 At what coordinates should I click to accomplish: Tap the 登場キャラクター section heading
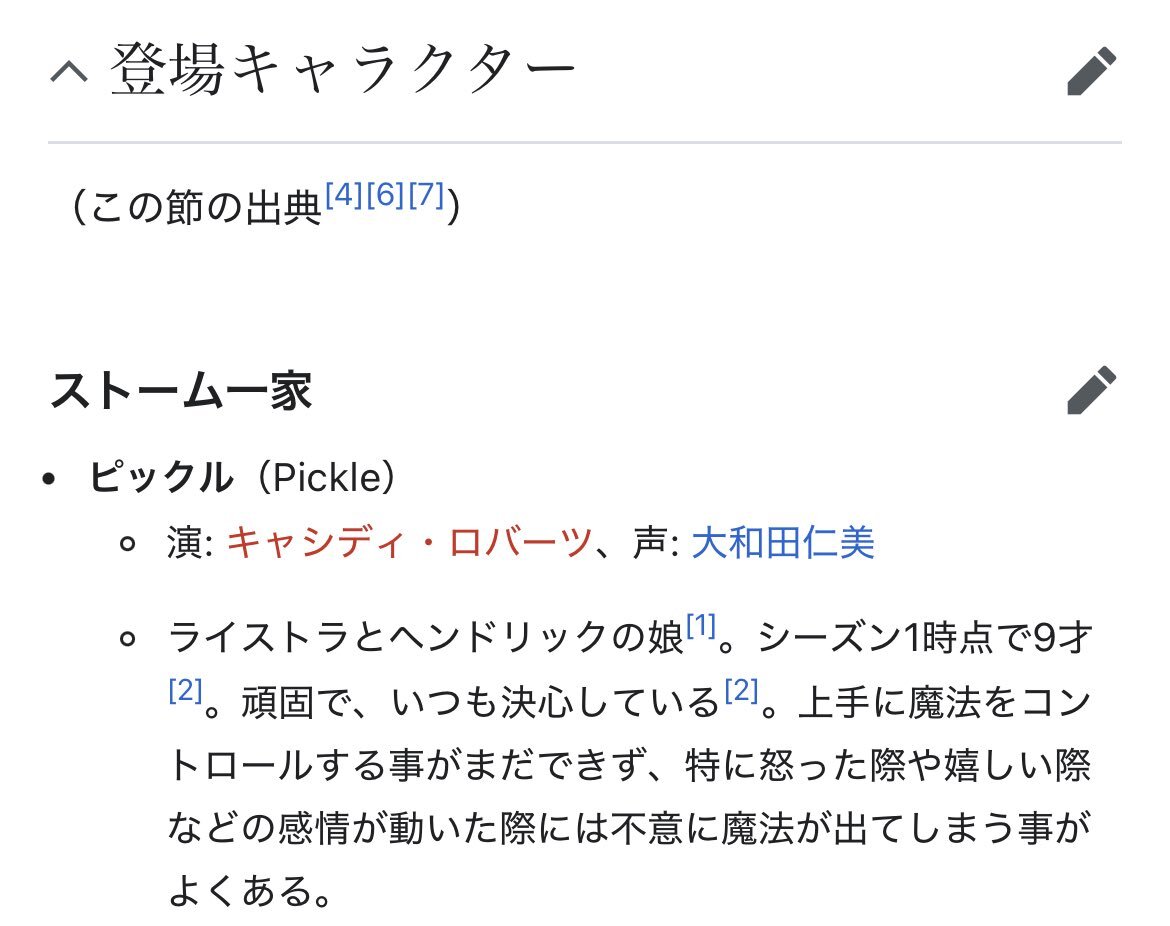click(343, 70)
